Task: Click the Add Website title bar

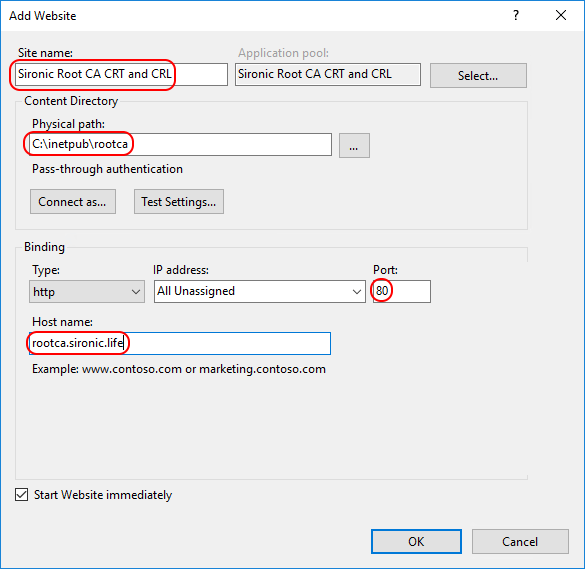Action: [x=261, y=16]
